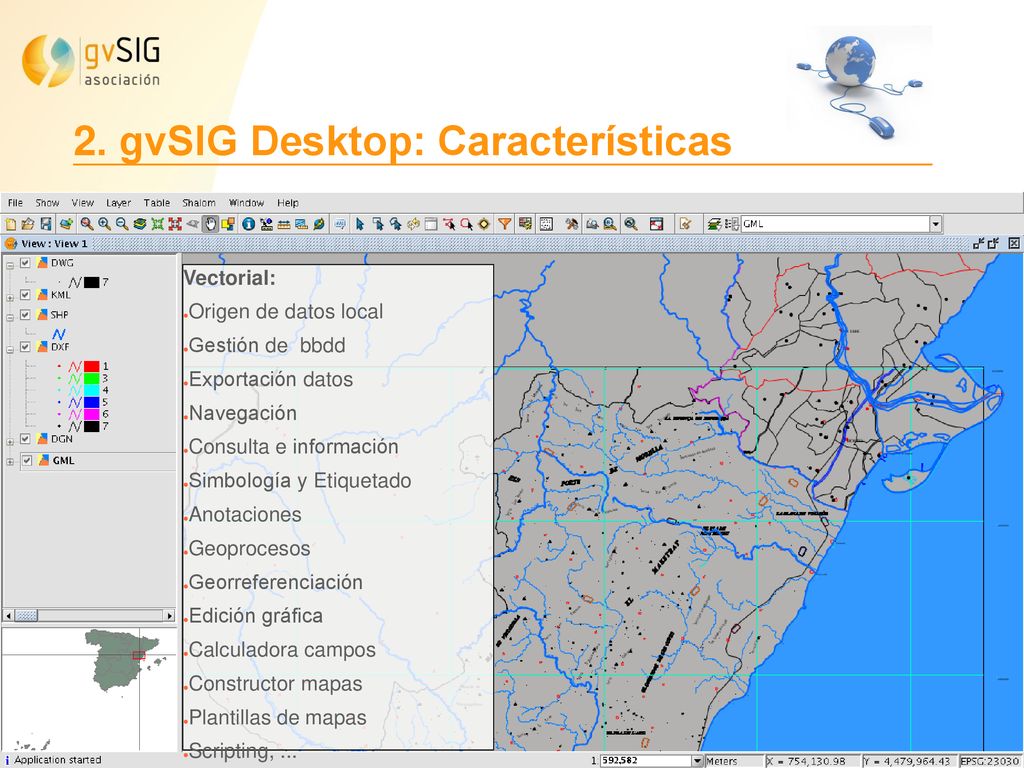Click the green swatch for DXF class 3
The height and width of the screenshot is (768, 1024).
tap(91, 378)
